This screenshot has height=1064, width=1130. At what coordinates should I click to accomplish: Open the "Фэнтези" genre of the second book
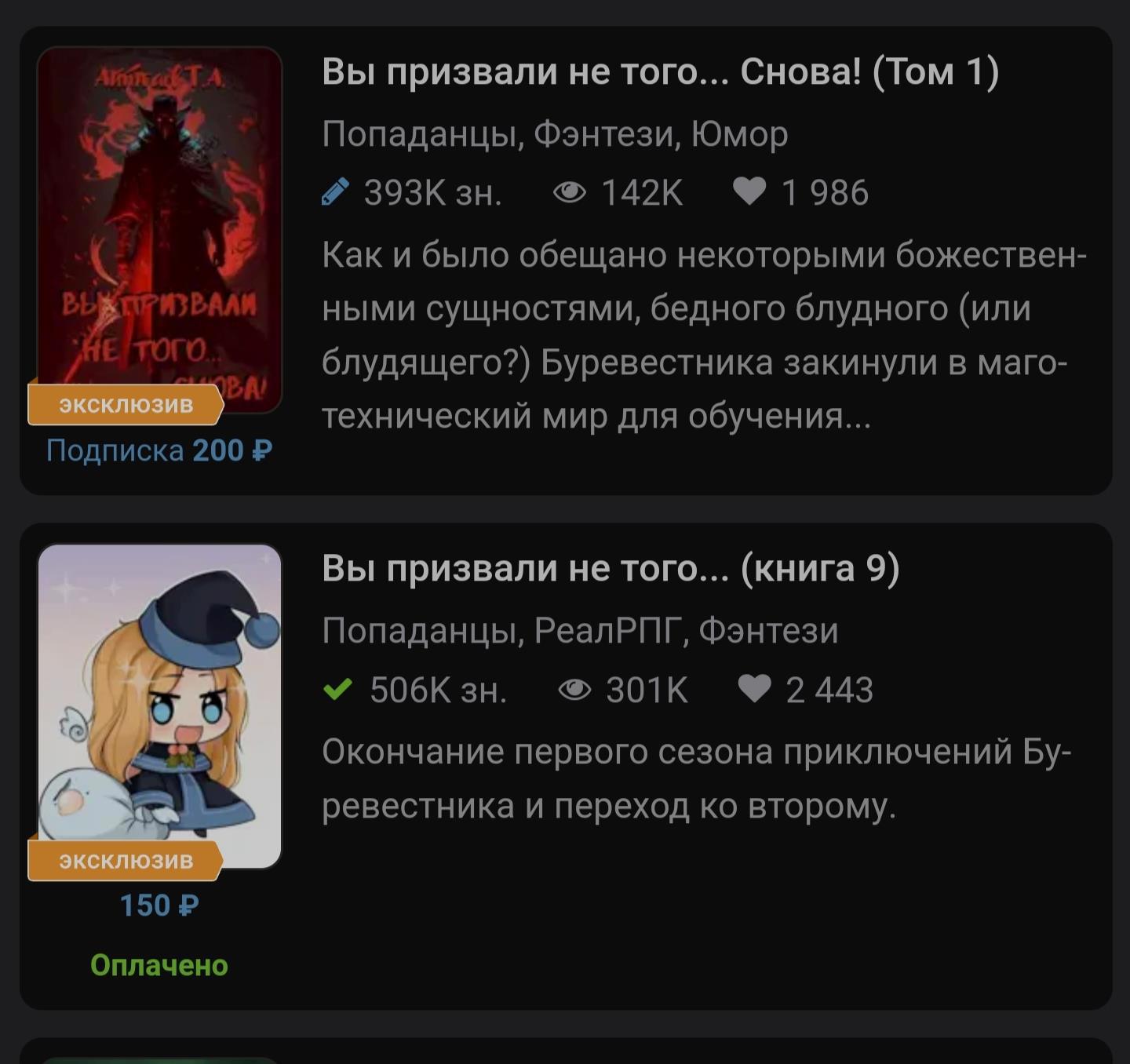tap(768, 630)
